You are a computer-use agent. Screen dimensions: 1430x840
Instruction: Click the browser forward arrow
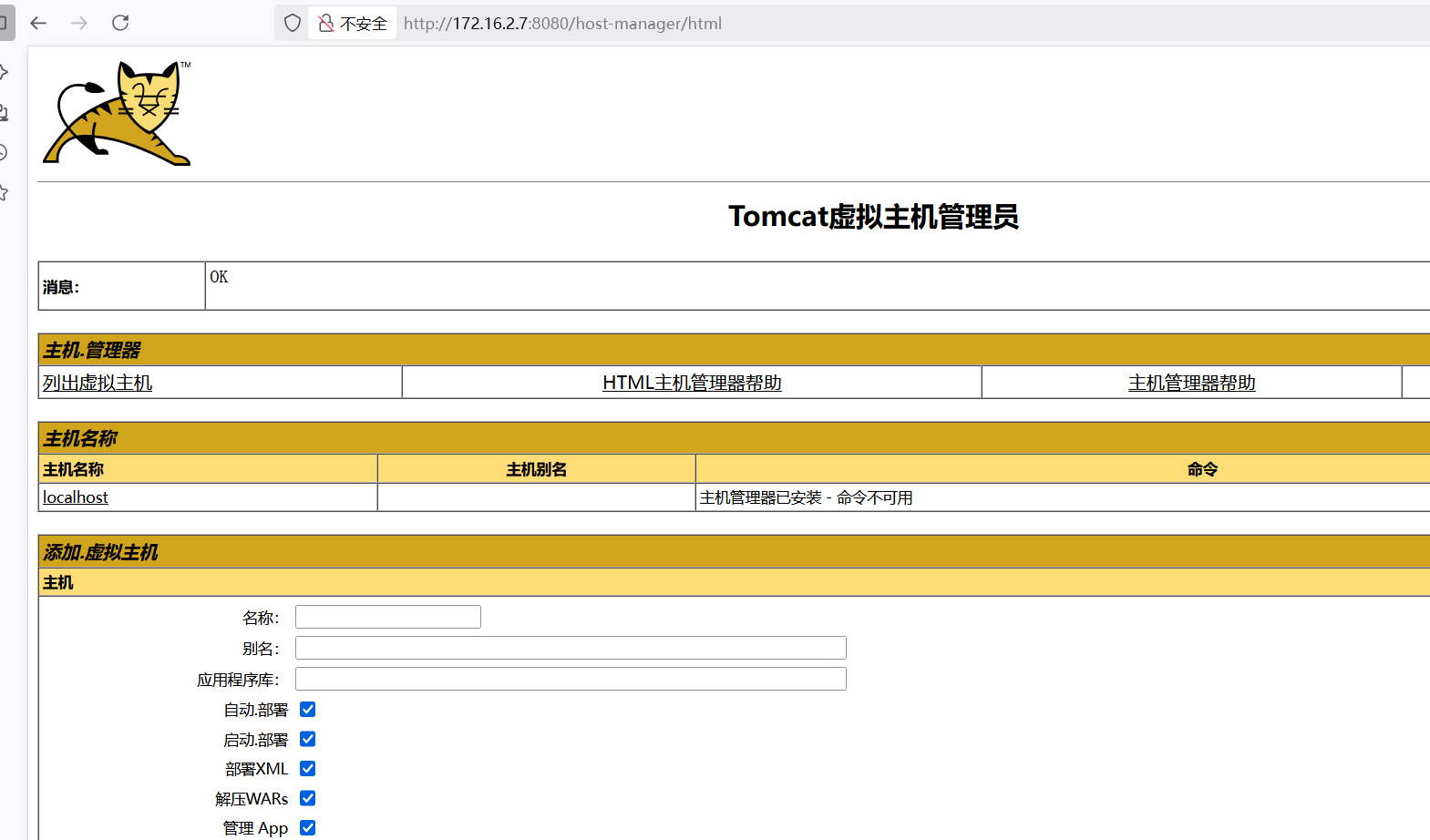click(x=79, y=23)
